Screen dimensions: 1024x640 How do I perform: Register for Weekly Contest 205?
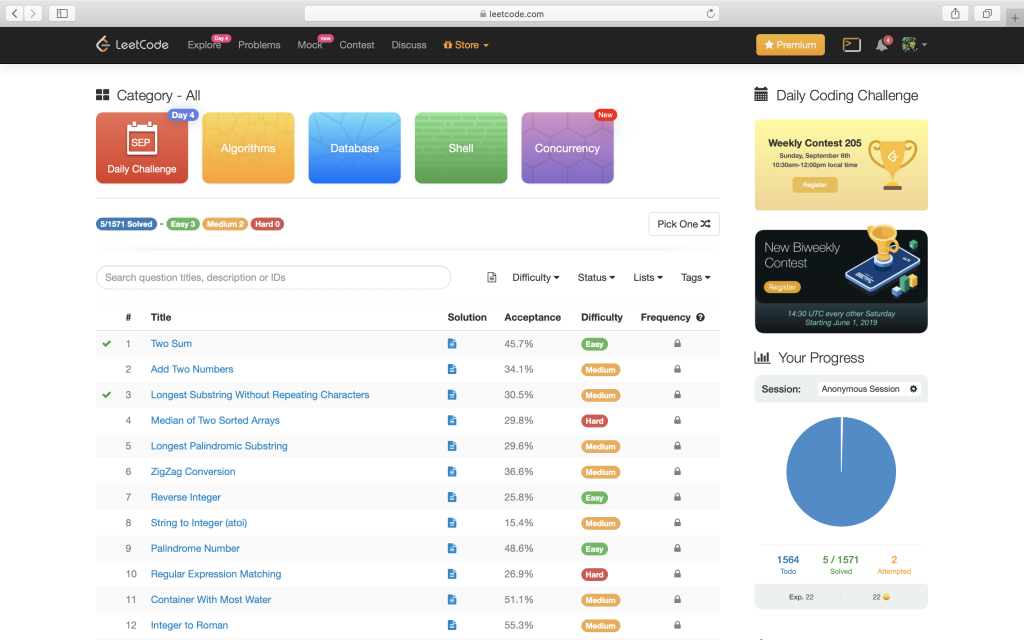click(x=814, y=185)
